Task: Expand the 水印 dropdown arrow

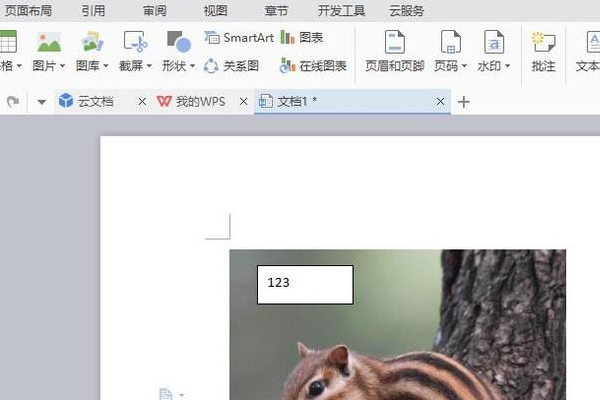Action: click(508, 66)
